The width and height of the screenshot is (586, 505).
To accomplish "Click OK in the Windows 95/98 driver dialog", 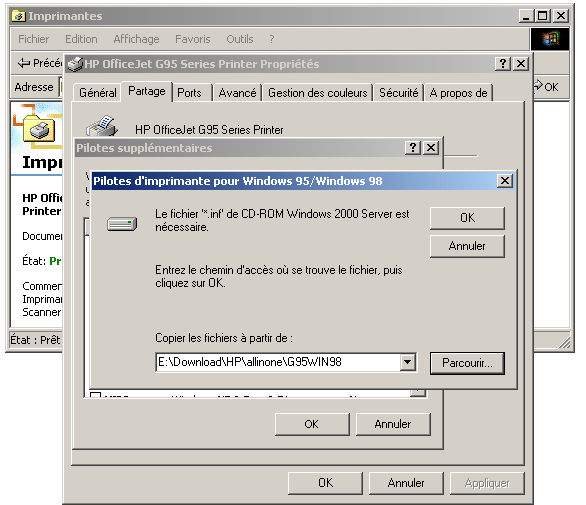I will pyautogui.click(x=467, y=218).
